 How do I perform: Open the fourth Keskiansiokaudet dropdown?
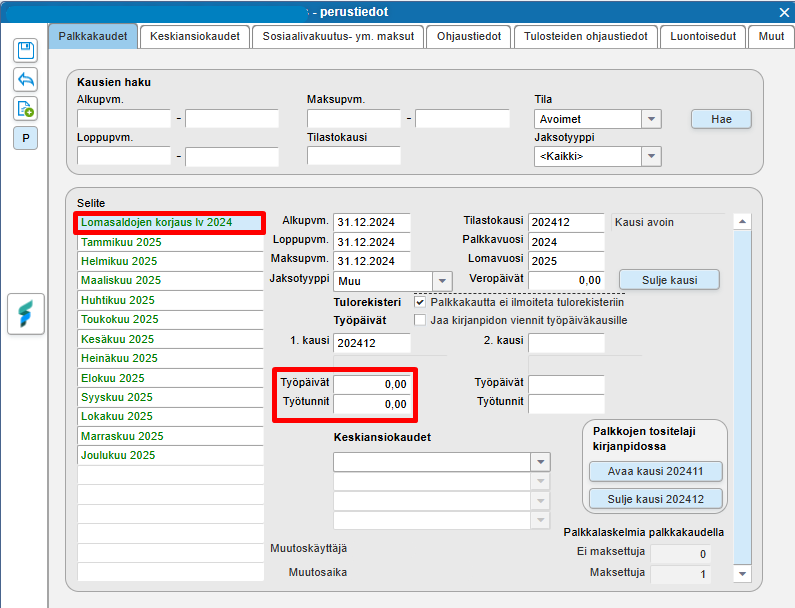(540, 520)
